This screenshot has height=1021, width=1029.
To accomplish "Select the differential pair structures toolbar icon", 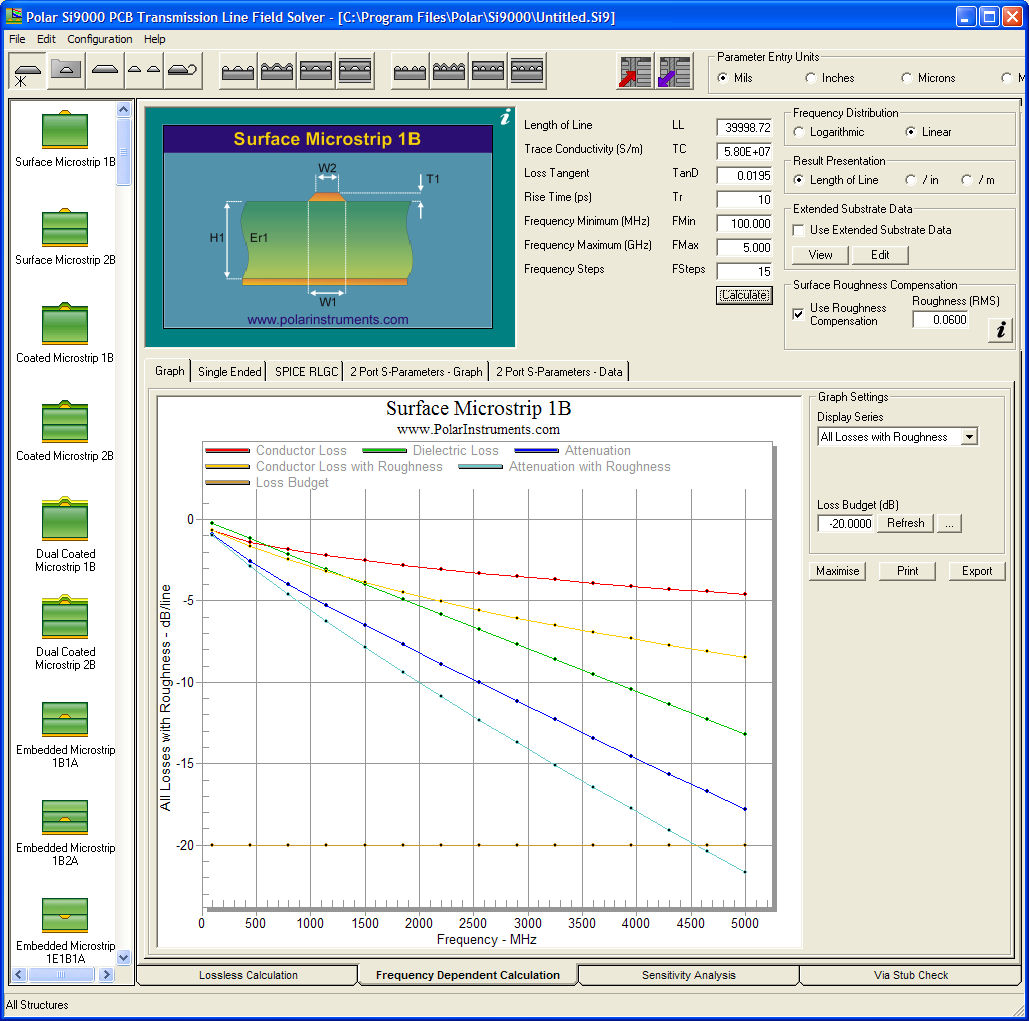I will [144, 70].
